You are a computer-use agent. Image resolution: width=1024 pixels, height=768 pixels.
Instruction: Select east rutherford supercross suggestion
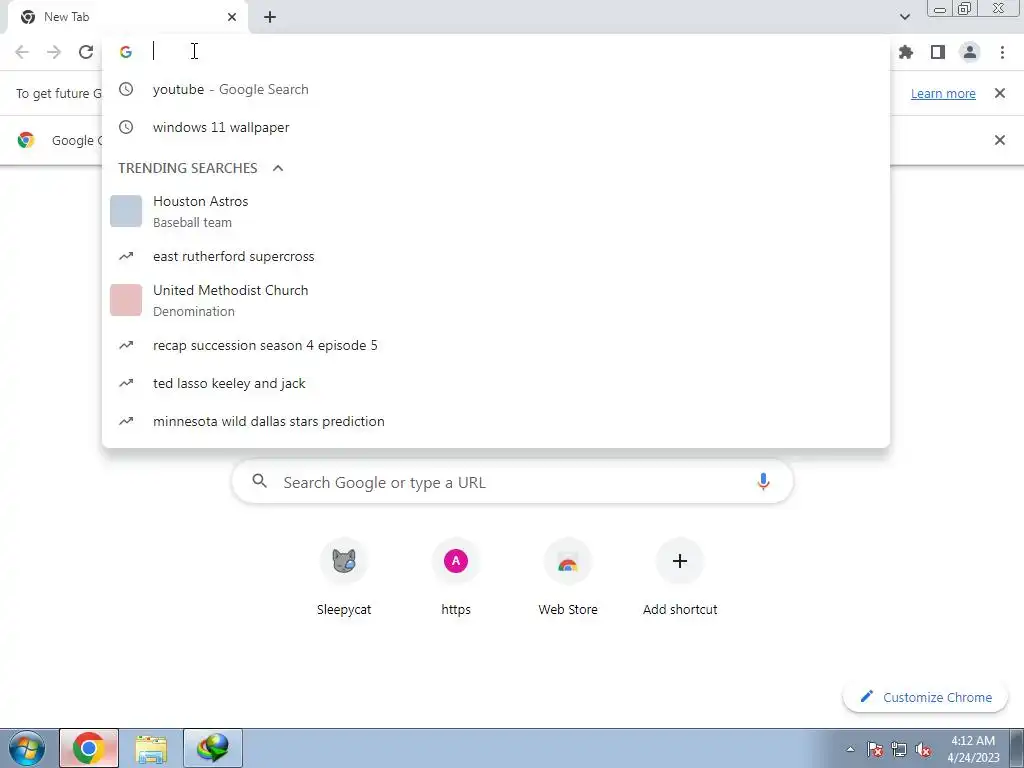point(496,257)
